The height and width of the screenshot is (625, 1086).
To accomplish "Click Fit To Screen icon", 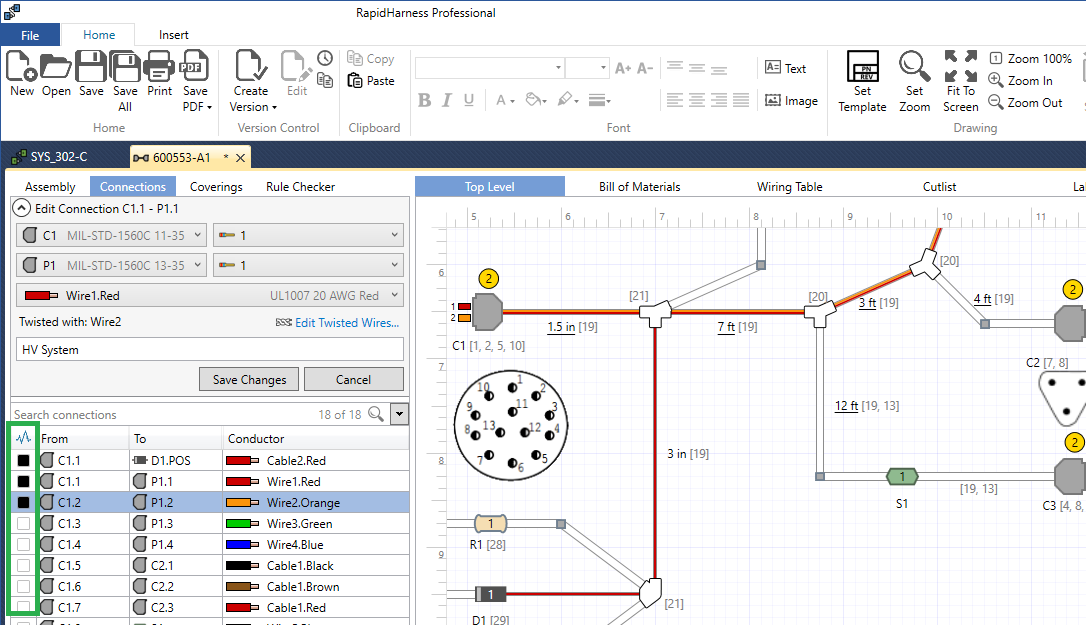I will point(961,67).
